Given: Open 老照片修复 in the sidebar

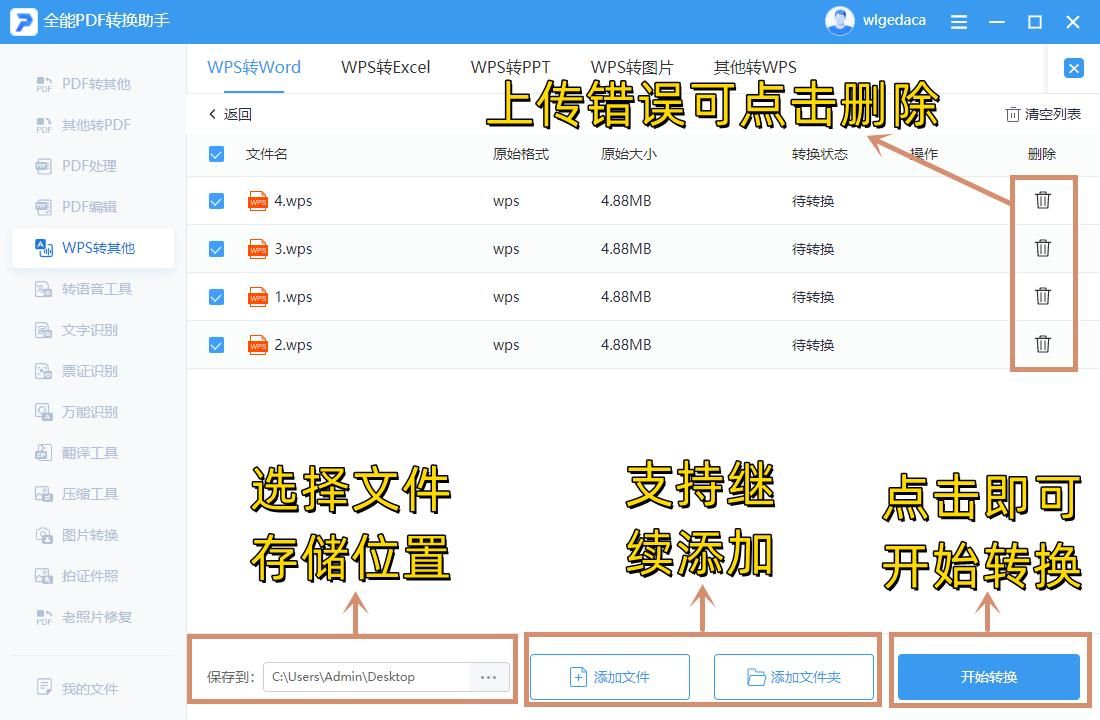Looking at the screenshot, I should pos(93,618).
